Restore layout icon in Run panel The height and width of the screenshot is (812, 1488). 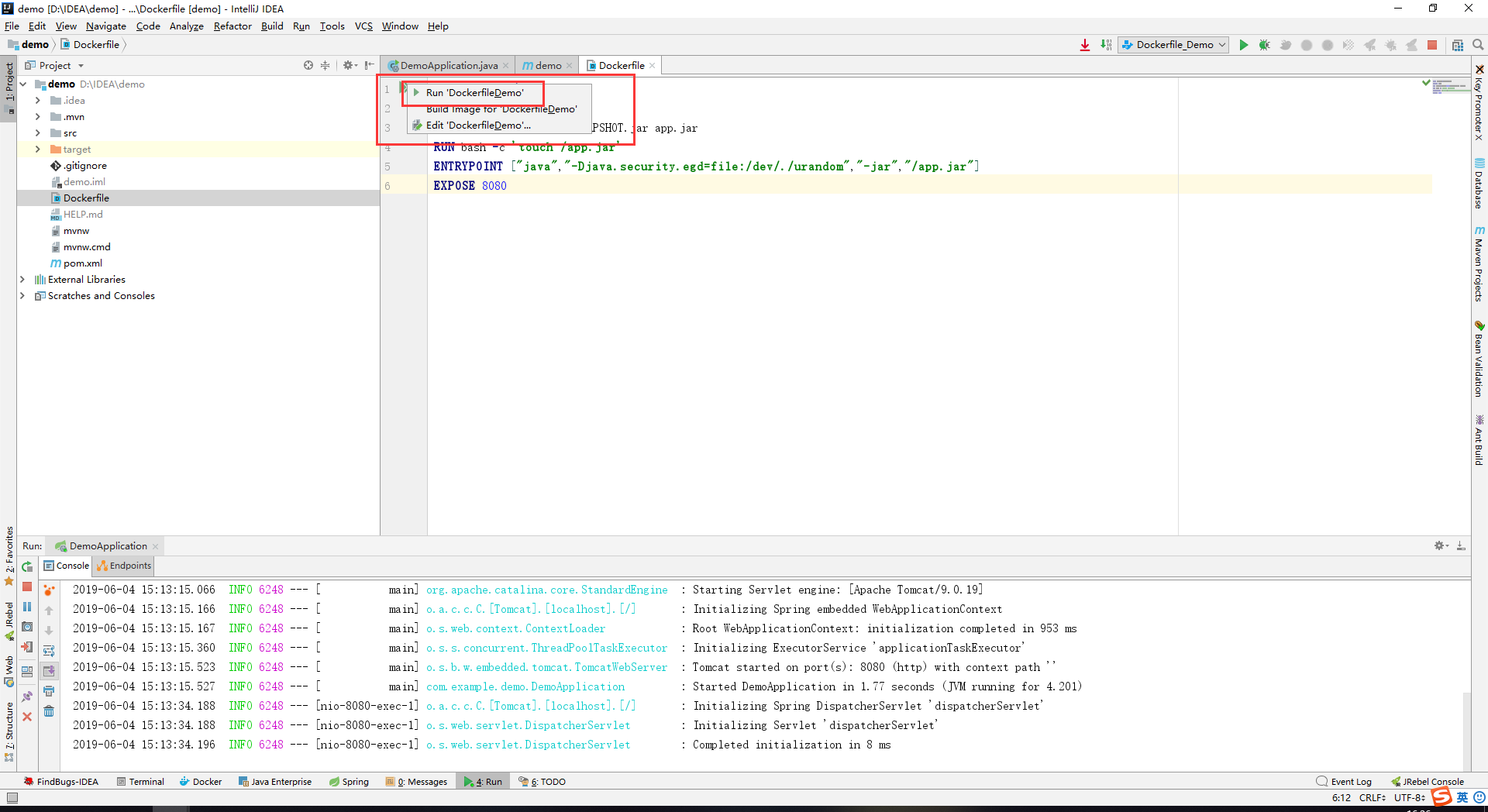point(27,672)
